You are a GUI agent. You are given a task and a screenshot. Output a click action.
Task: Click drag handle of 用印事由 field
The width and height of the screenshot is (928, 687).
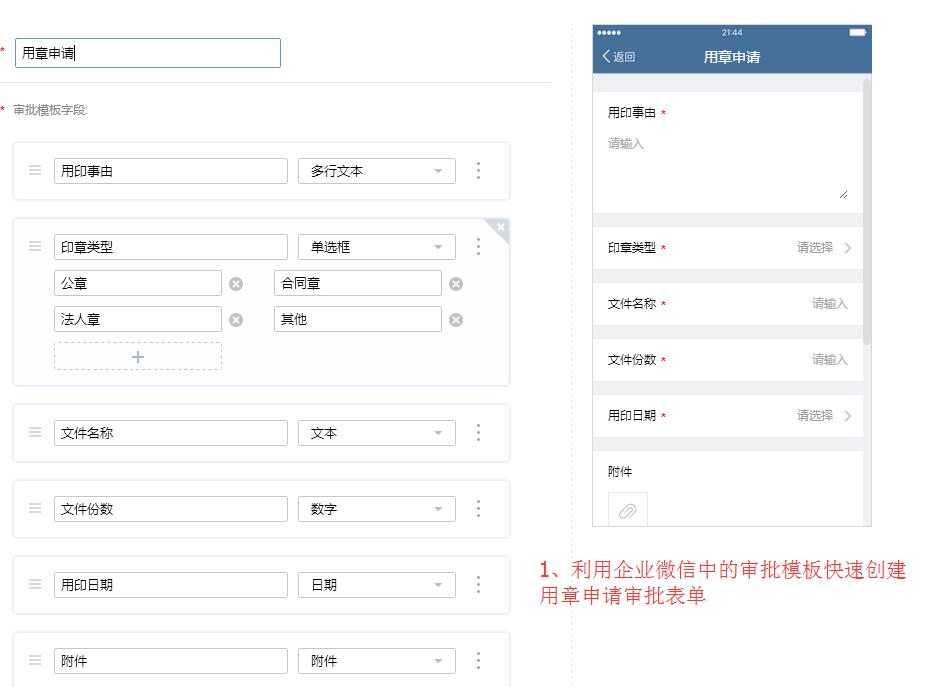click(35, 170)
